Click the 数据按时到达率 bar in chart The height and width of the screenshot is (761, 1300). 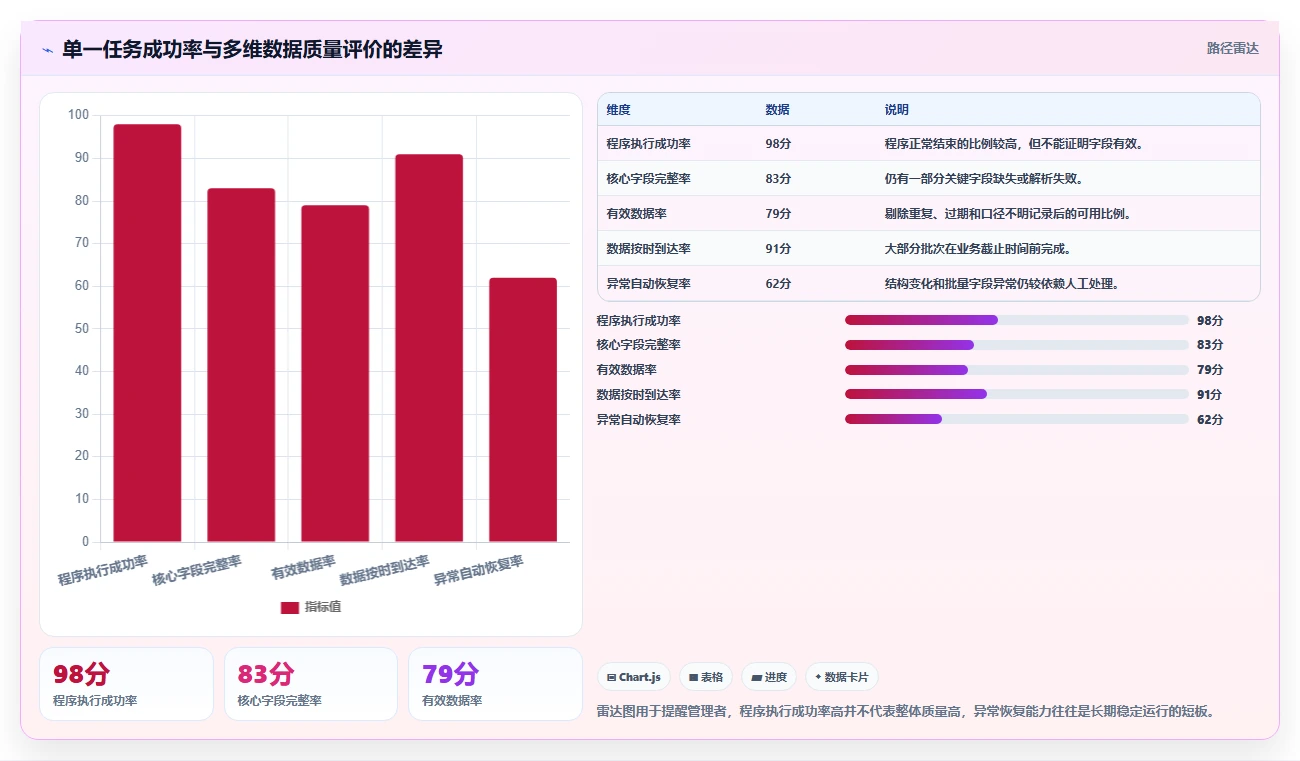(x=429, y=348)
